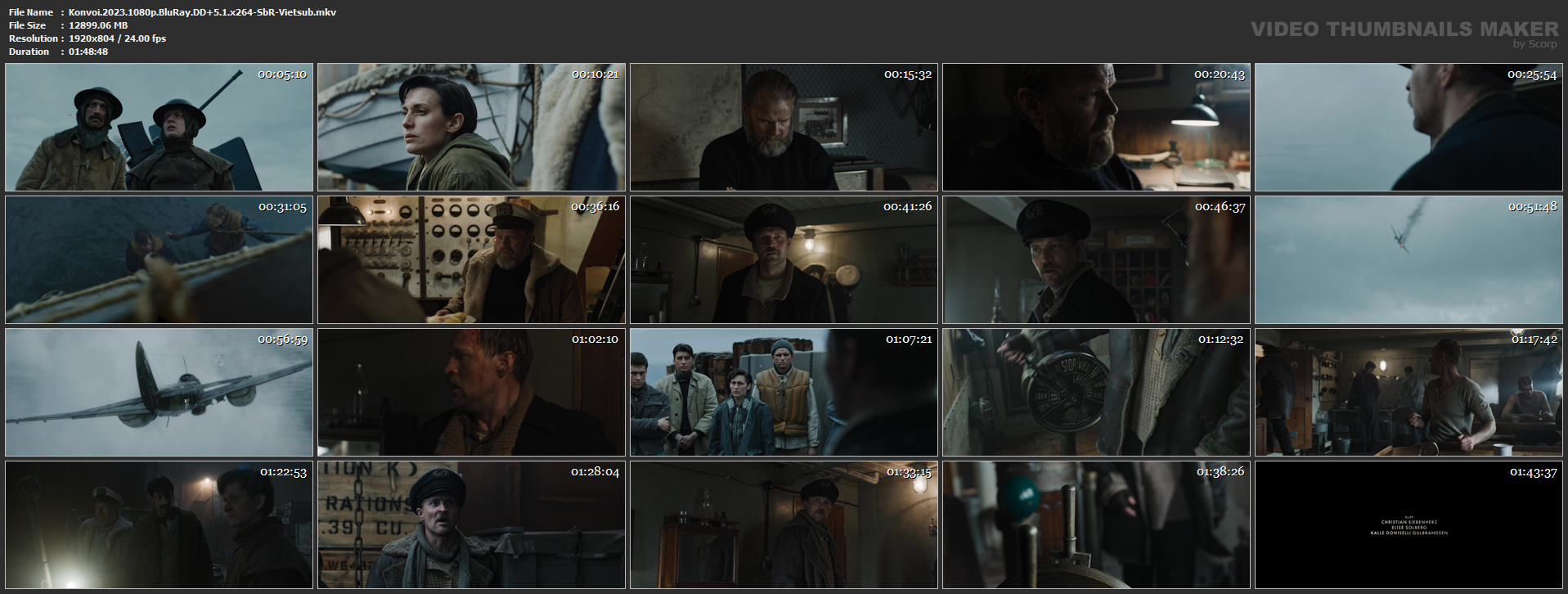This screenshot has height=594, width=1568.
Task: Select the duration value 01:48:48
Action: tap(88, 52)
